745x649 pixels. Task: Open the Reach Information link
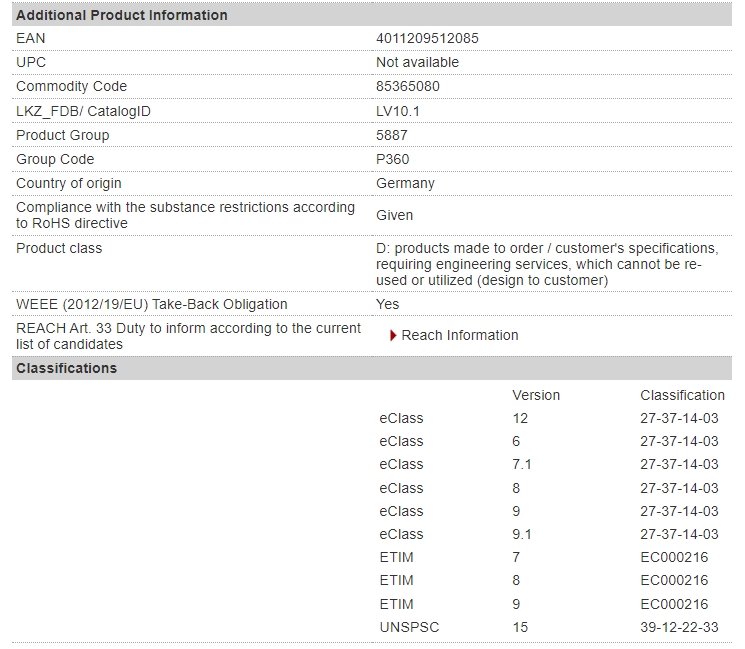tap(459, 335)
